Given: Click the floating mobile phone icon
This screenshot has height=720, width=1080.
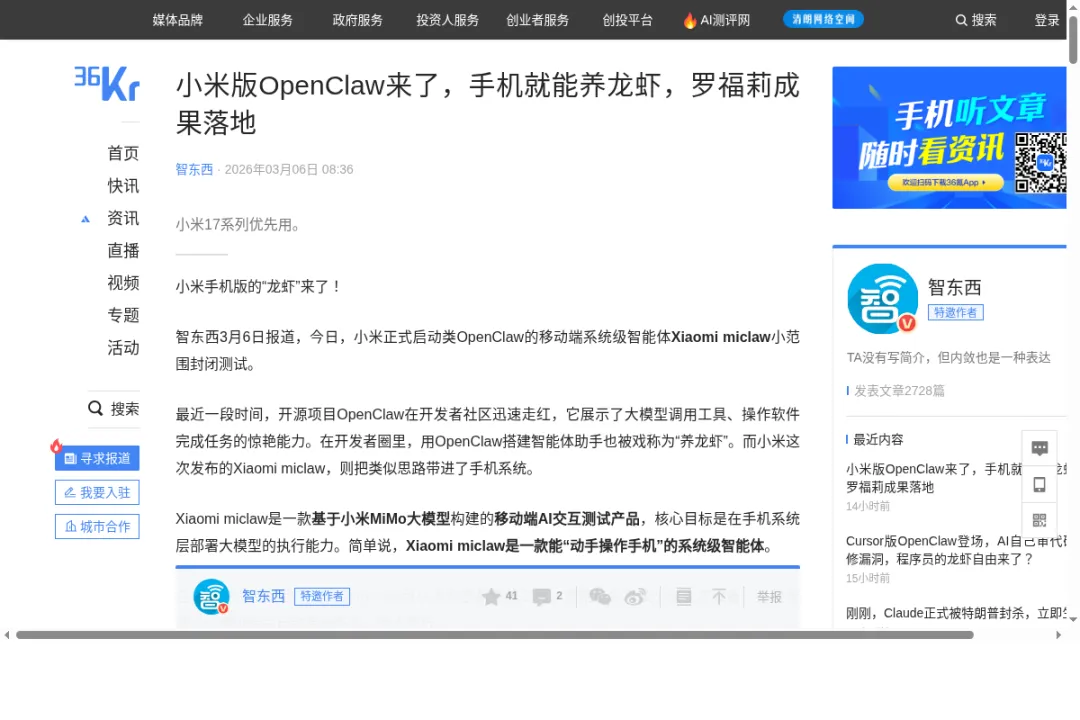Looking at the screenshot, I should pos(1039,484).
